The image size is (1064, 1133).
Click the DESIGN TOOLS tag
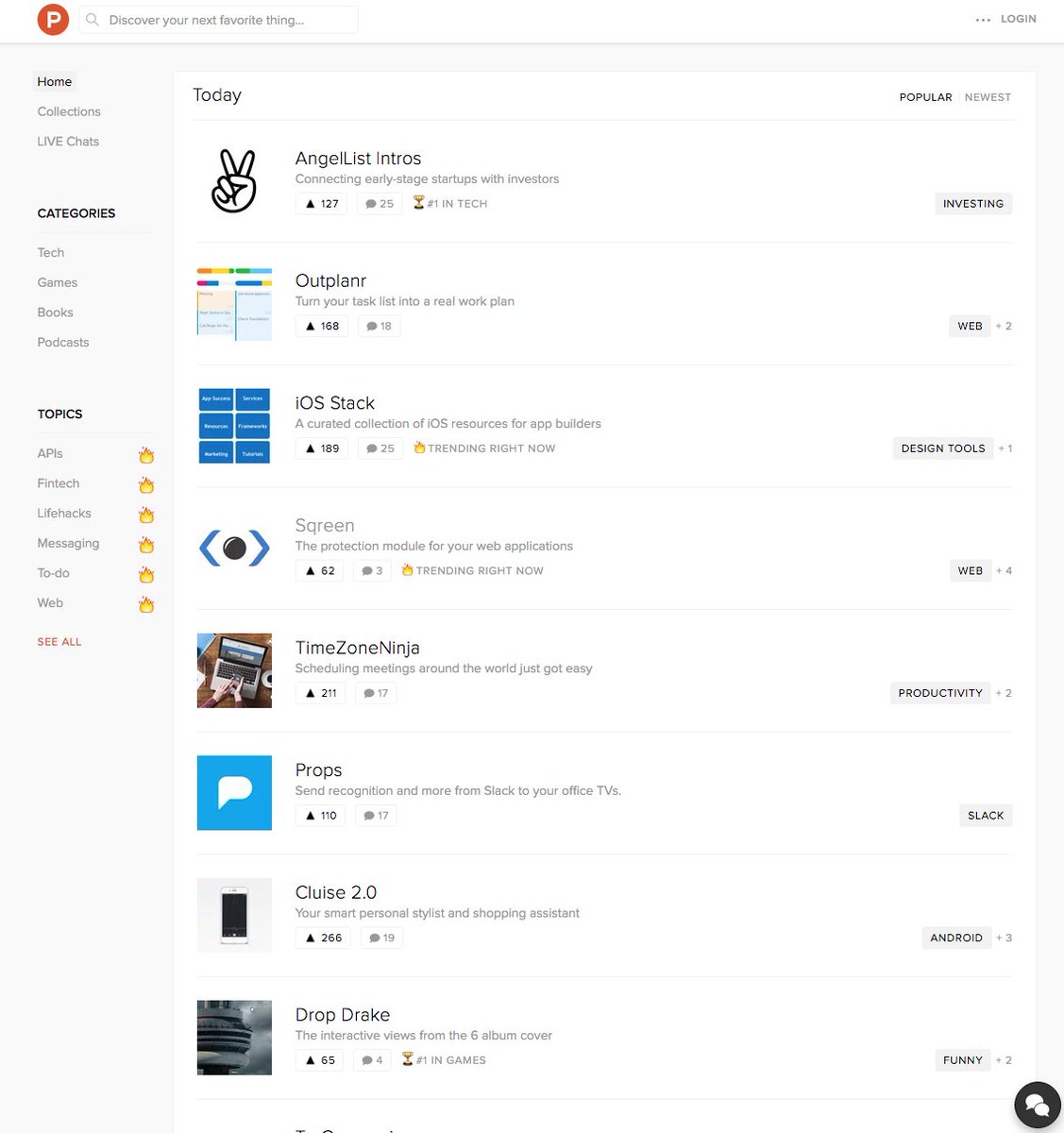pos(943,448)
